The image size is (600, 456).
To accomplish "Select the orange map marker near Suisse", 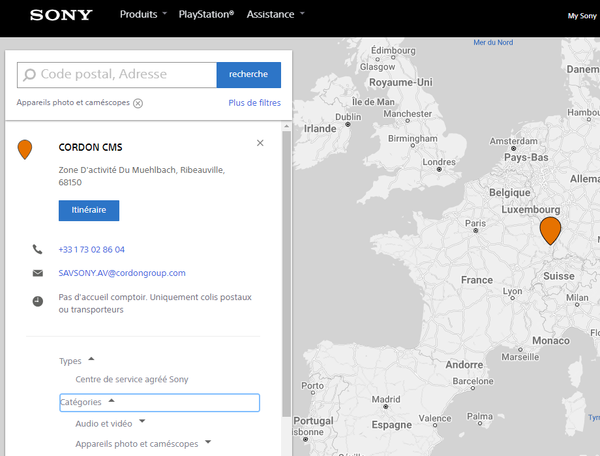I will point(549,230).
